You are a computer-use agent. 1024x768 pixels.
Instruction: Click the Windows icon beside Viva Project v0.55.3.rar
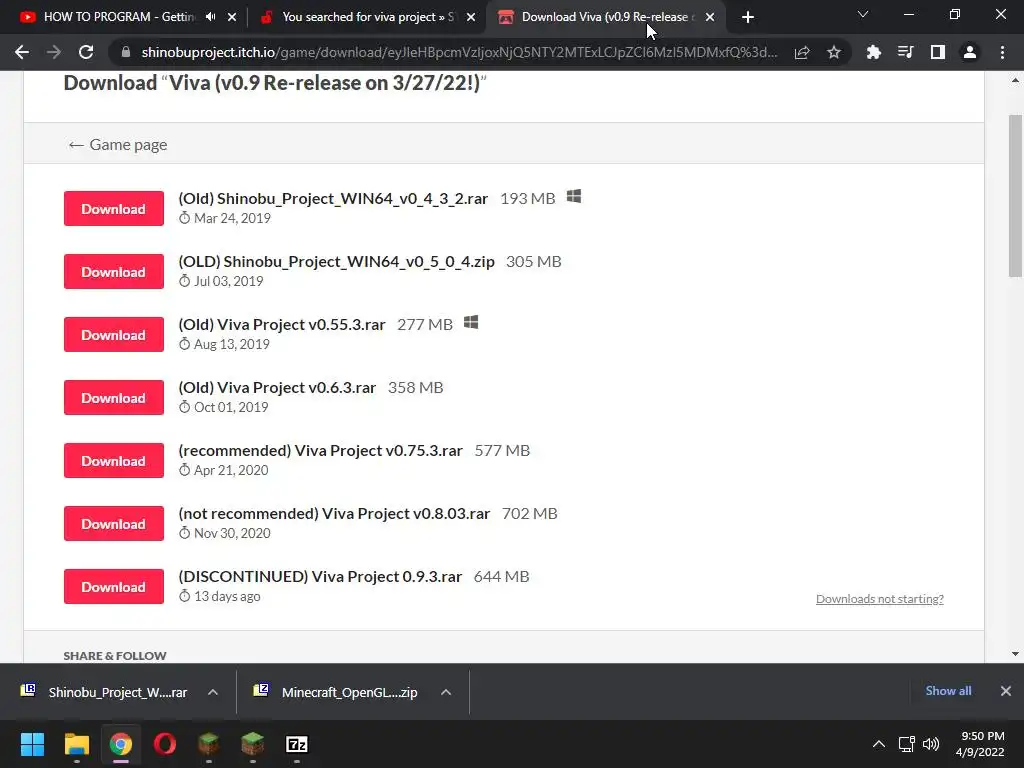click(x=471, y=323)
